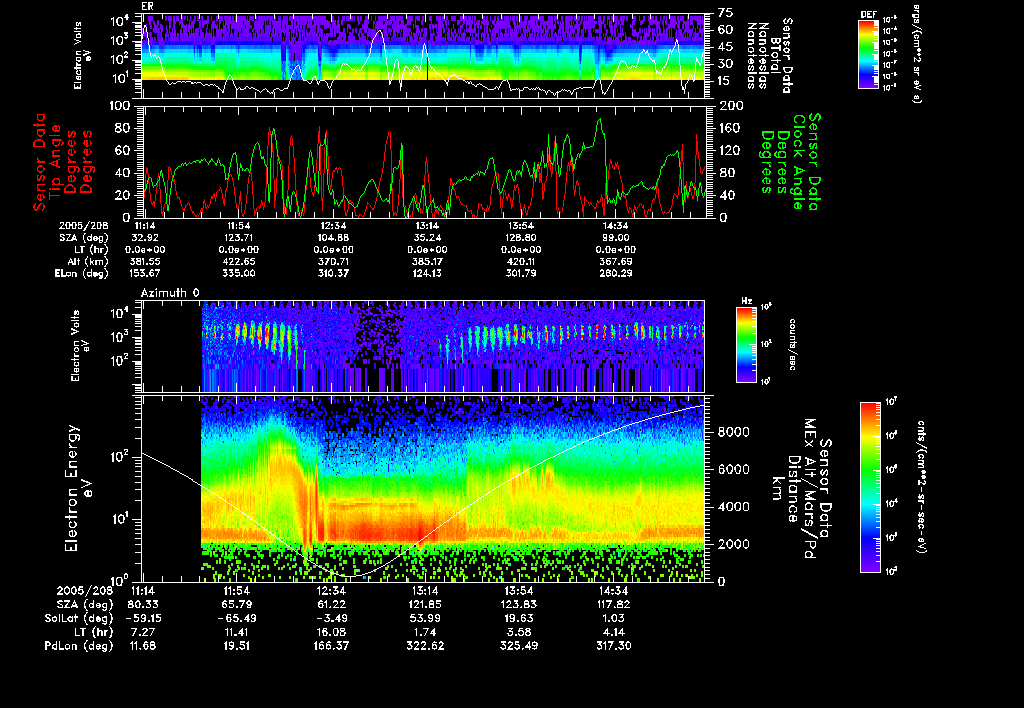Click the ELon value 310.37
This screenshot has width=1024, height=708.
click(x=333, y=273)
